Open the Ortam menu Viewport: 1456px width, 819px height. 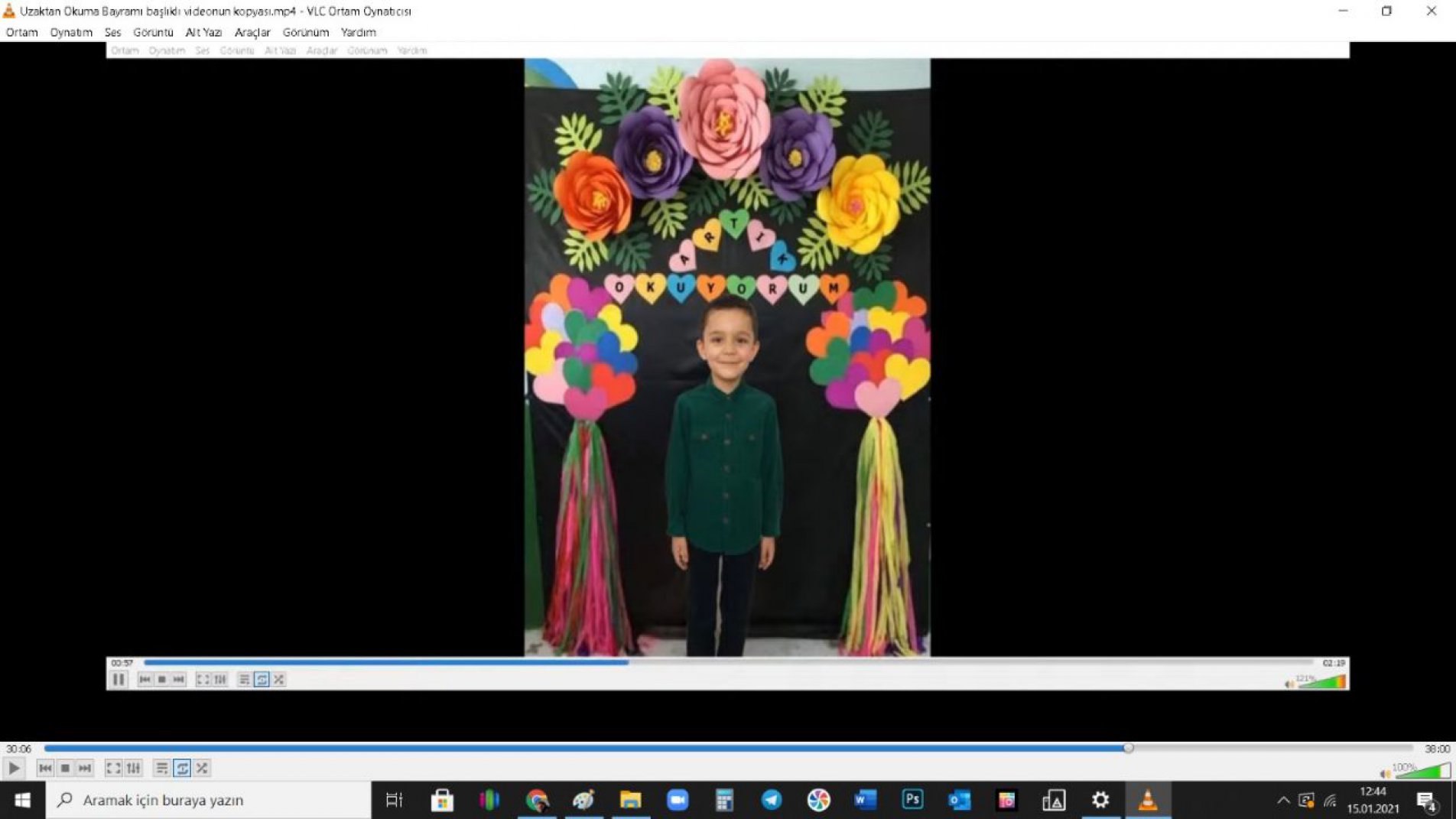tap(21, 32)
